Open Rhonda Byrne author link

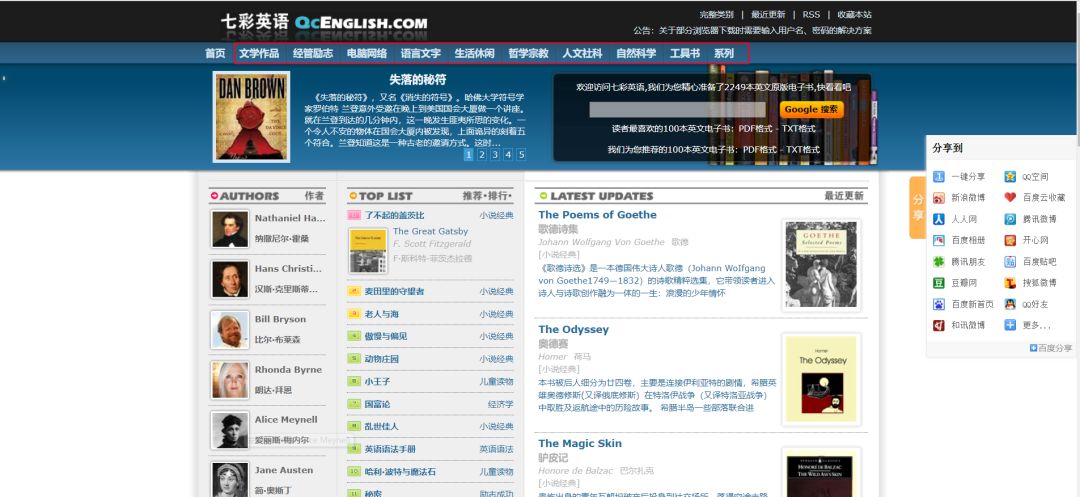point(288,370)
